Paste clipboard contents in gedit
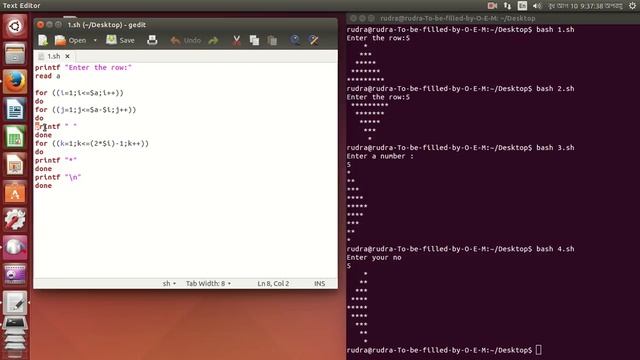This screenshot has height=360, width=640. pos(272,40)
